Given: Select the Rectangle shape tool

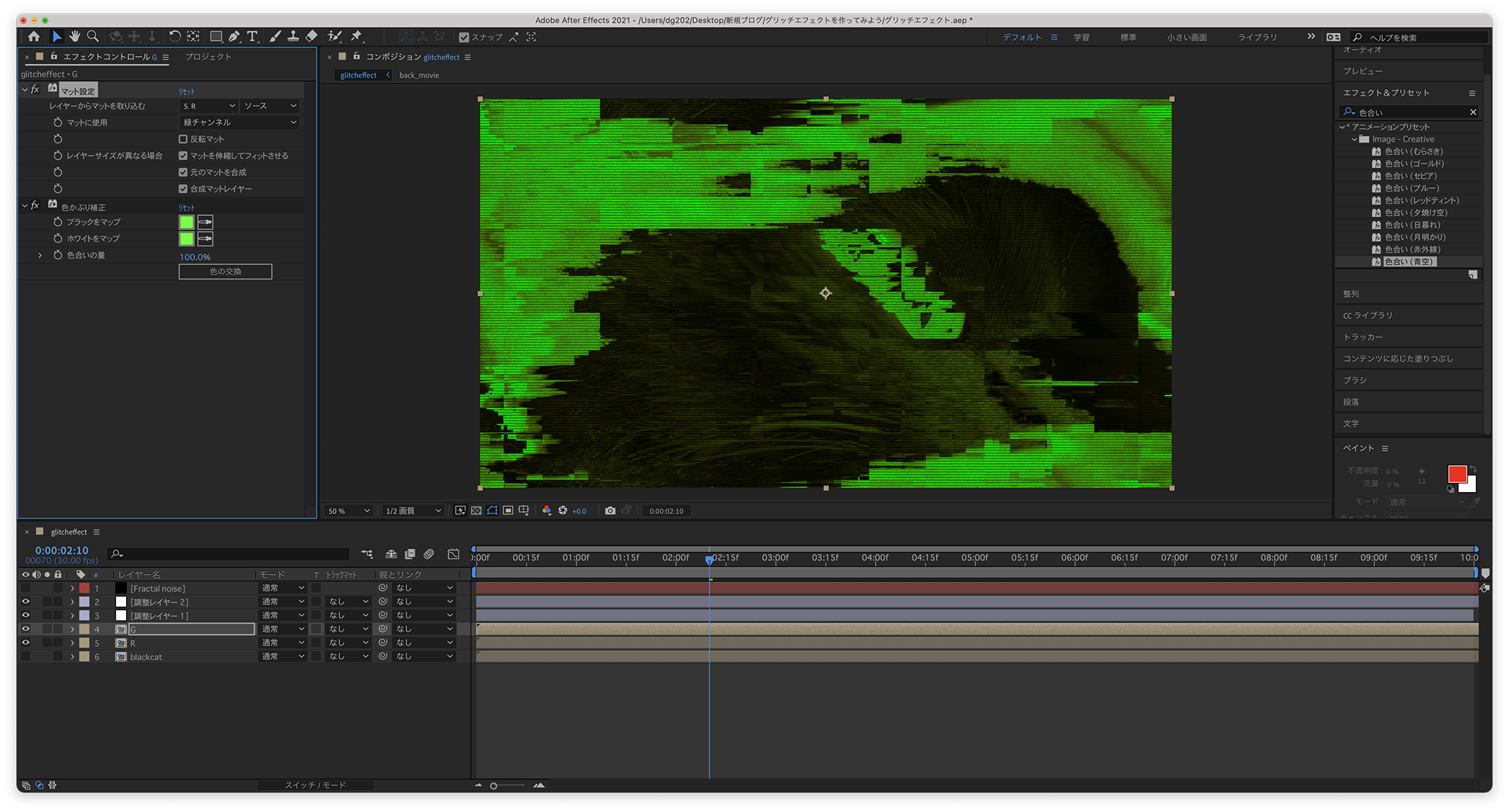Looking at the screenshot, I should [215, 36].
